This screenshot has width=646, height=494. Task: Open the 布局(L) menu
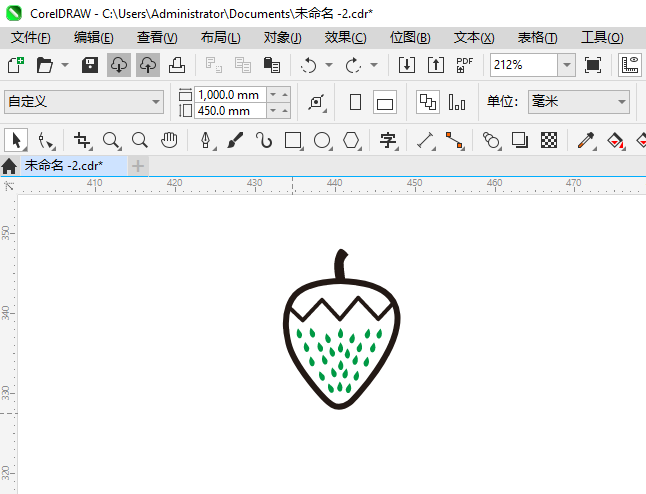point(220,38)
